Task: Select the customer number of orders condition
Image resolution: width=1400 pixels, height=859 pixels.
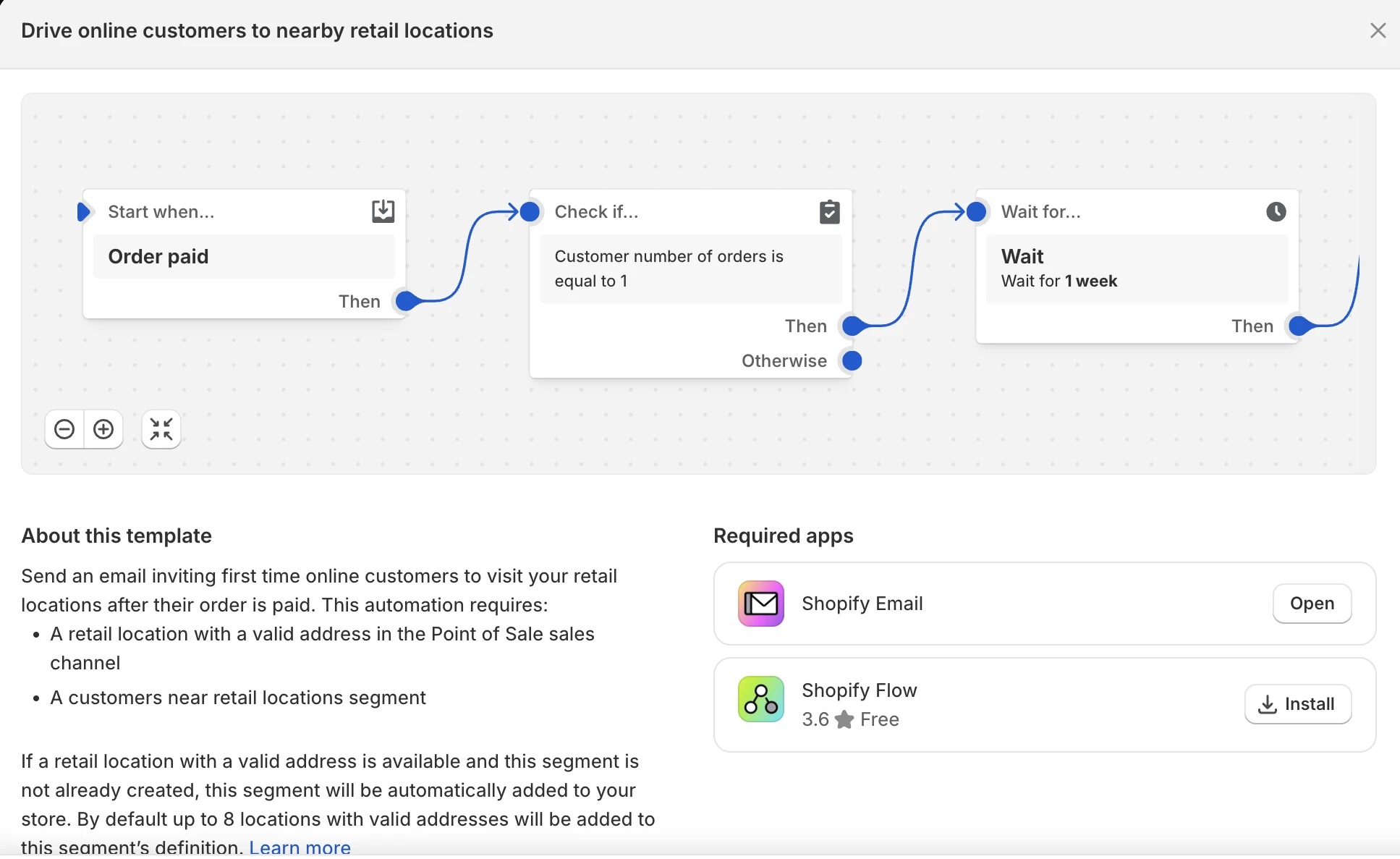Action: pyautogui.click(x=690, y=268)
